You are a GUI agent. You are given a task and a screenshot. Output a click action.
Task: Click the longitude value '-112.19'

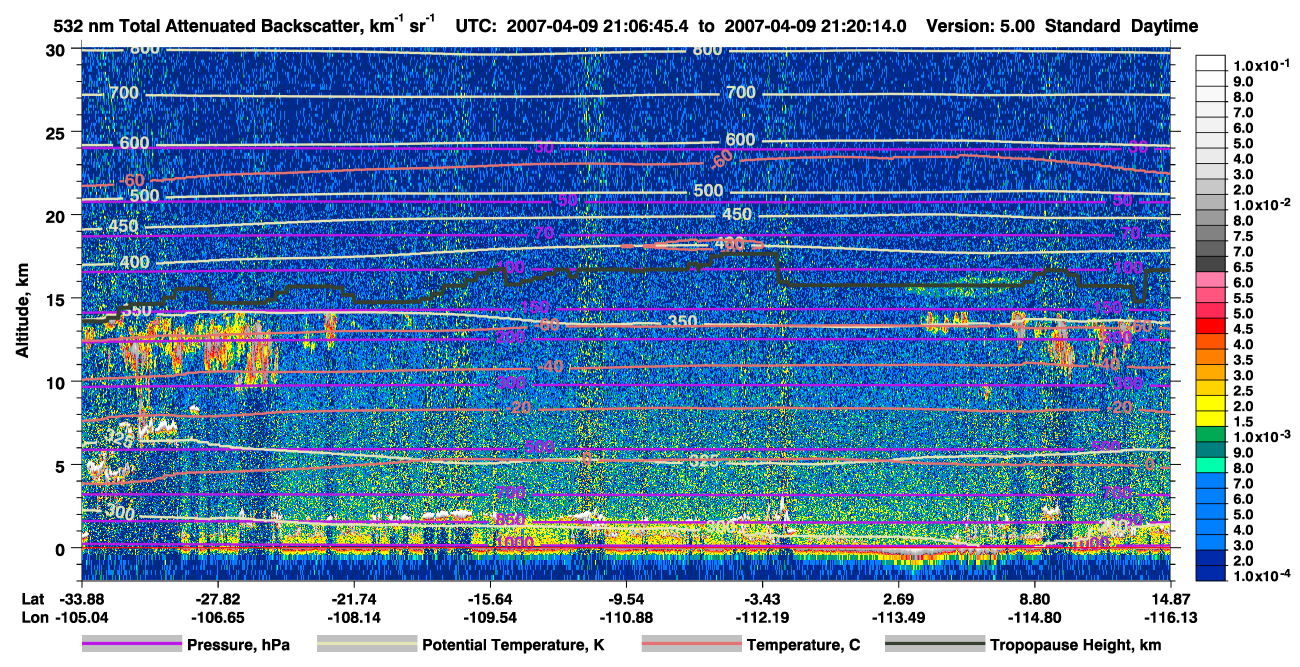763,617
